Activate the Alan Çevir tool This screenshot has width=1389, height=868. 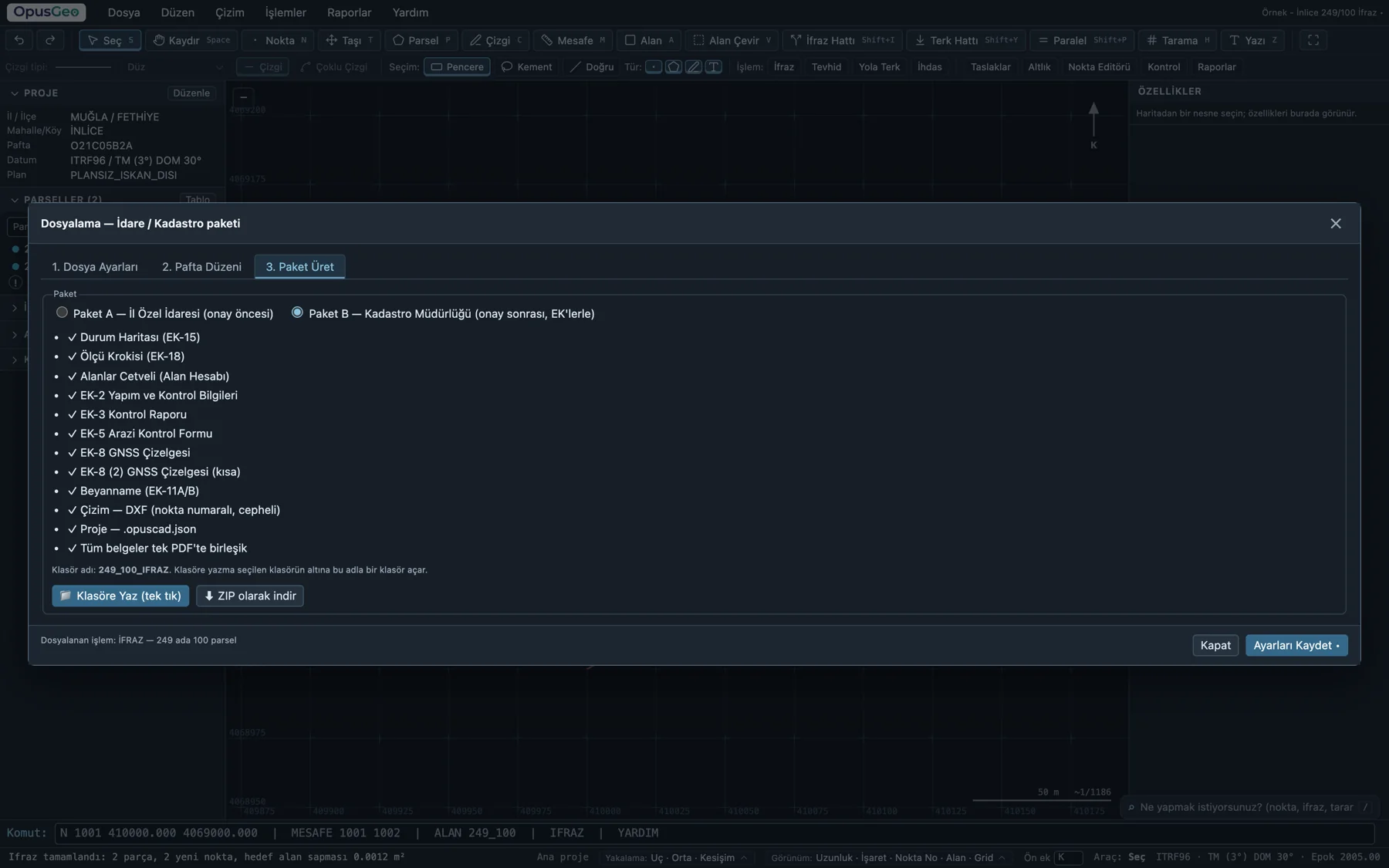tap(732, 40)
